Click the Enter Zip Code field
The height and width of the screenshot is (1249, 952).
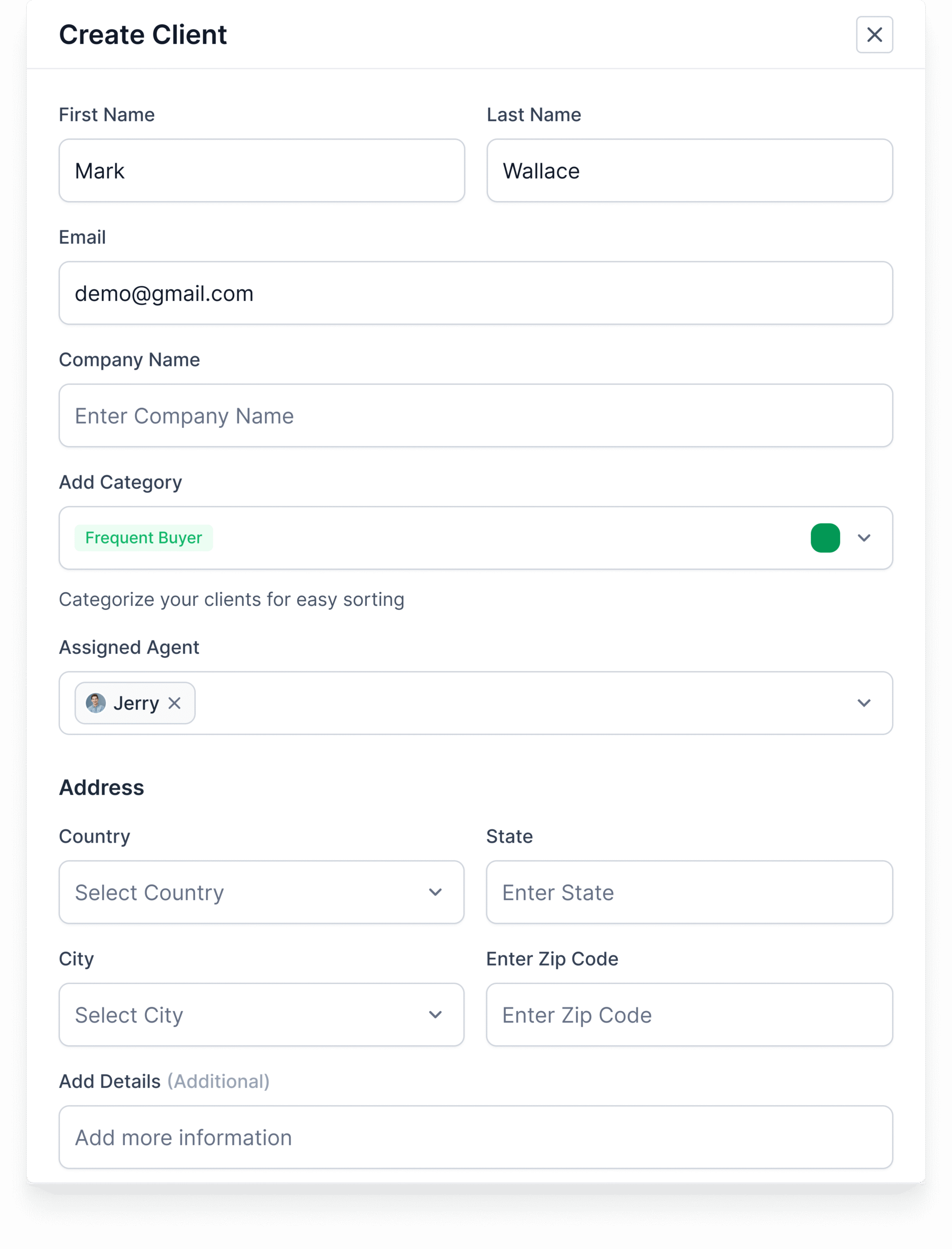coord(689,1014)
